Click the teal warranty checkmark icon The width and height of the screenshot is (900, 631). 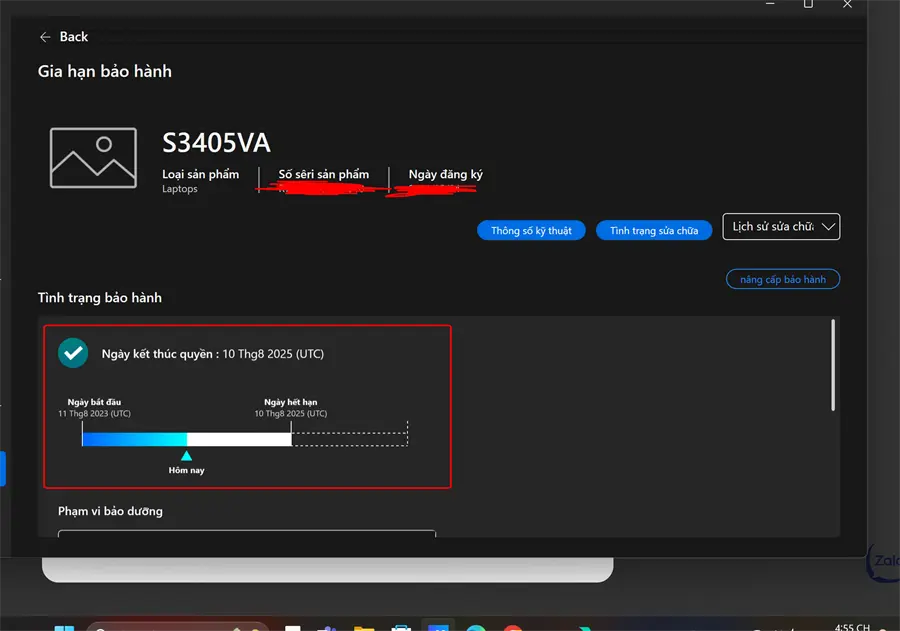tap(73, 353)
